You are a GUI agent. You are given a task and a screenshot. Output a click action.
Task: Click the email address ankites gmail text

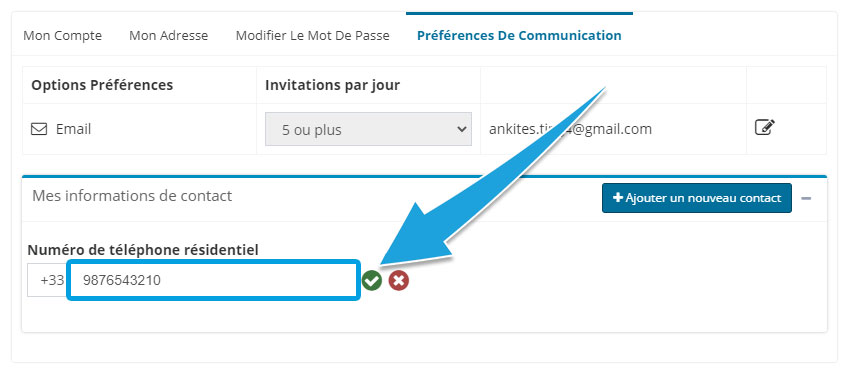pyautogui.click(x=570, y=129)
